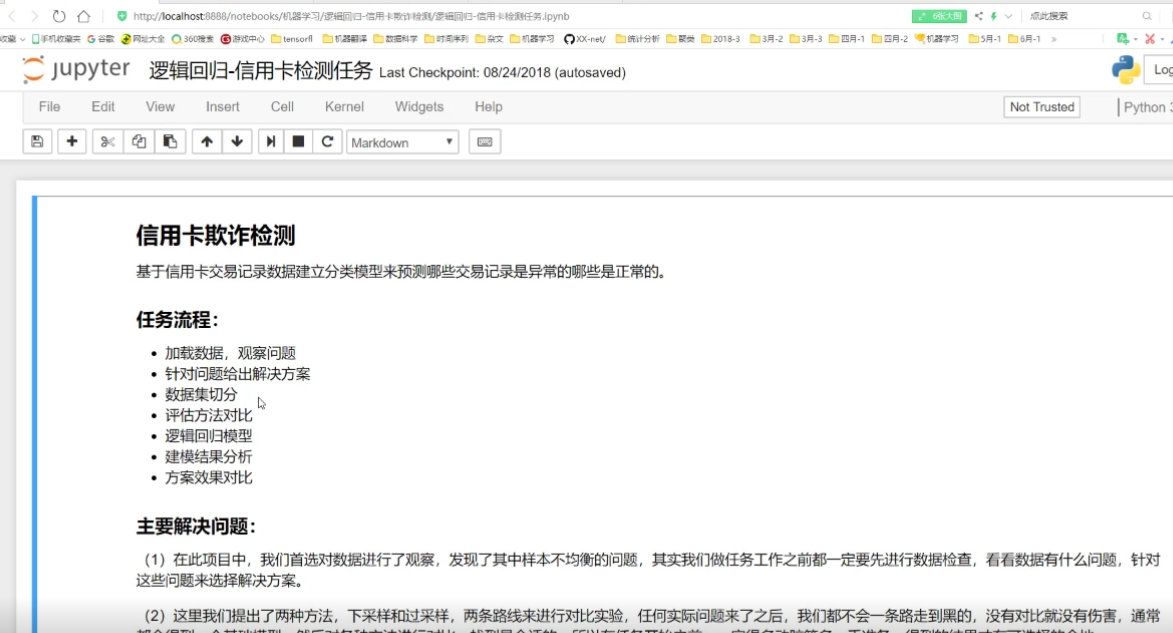The height and width of the screenshot is (633, 1173).
Task: Paste cells below icon
Action: pos(170,142)
